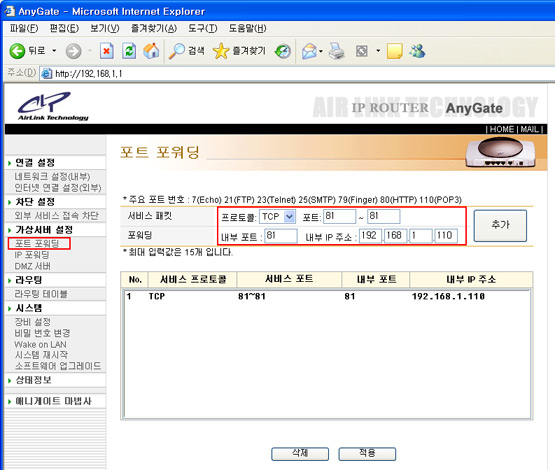Open DMZ 서버 link
The image size is (555, 470).
pyautogui.click(x=33, y=266)
